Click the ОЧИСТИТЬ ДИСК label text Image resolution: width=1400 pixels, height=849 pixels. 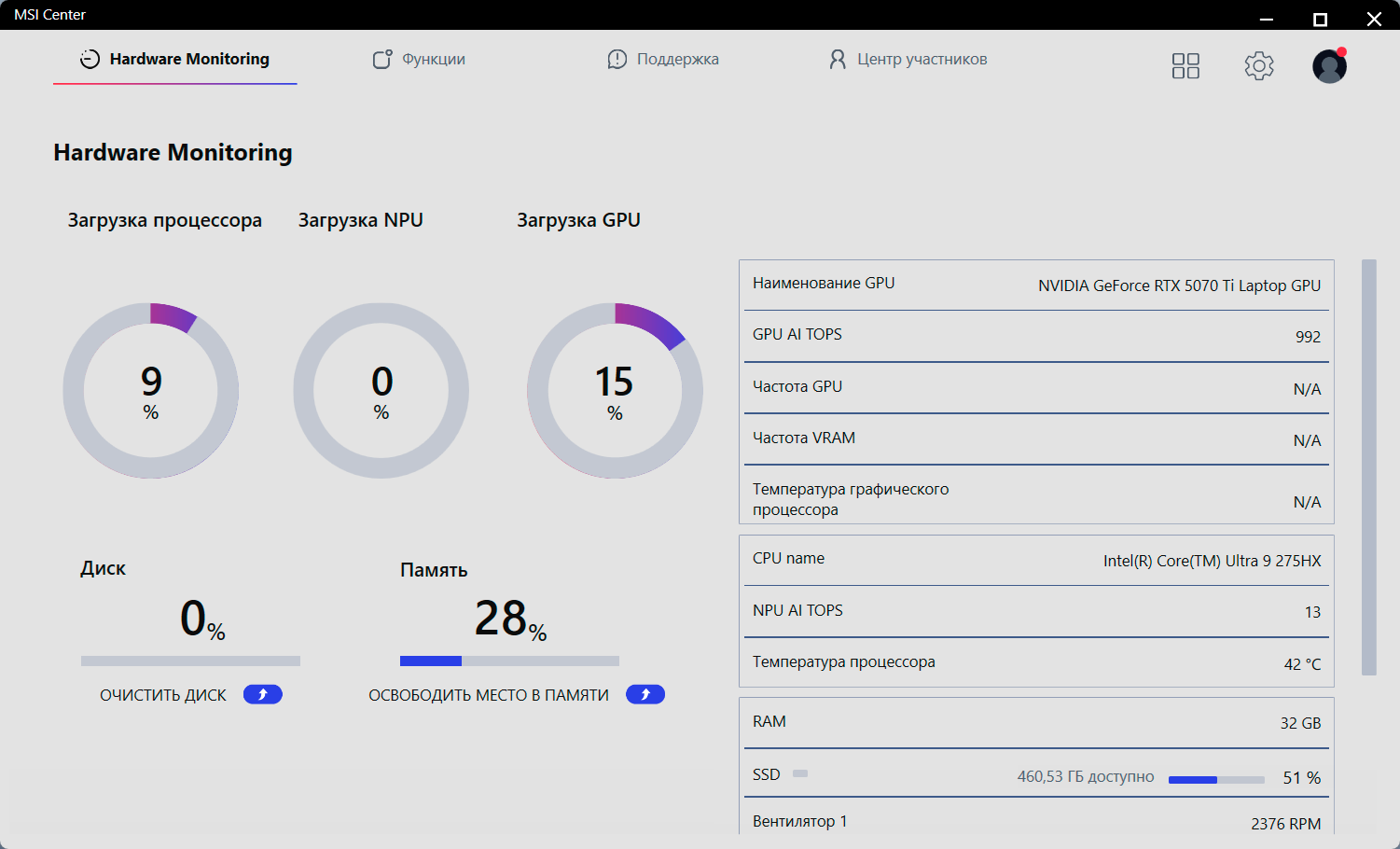tap(163, 695)
